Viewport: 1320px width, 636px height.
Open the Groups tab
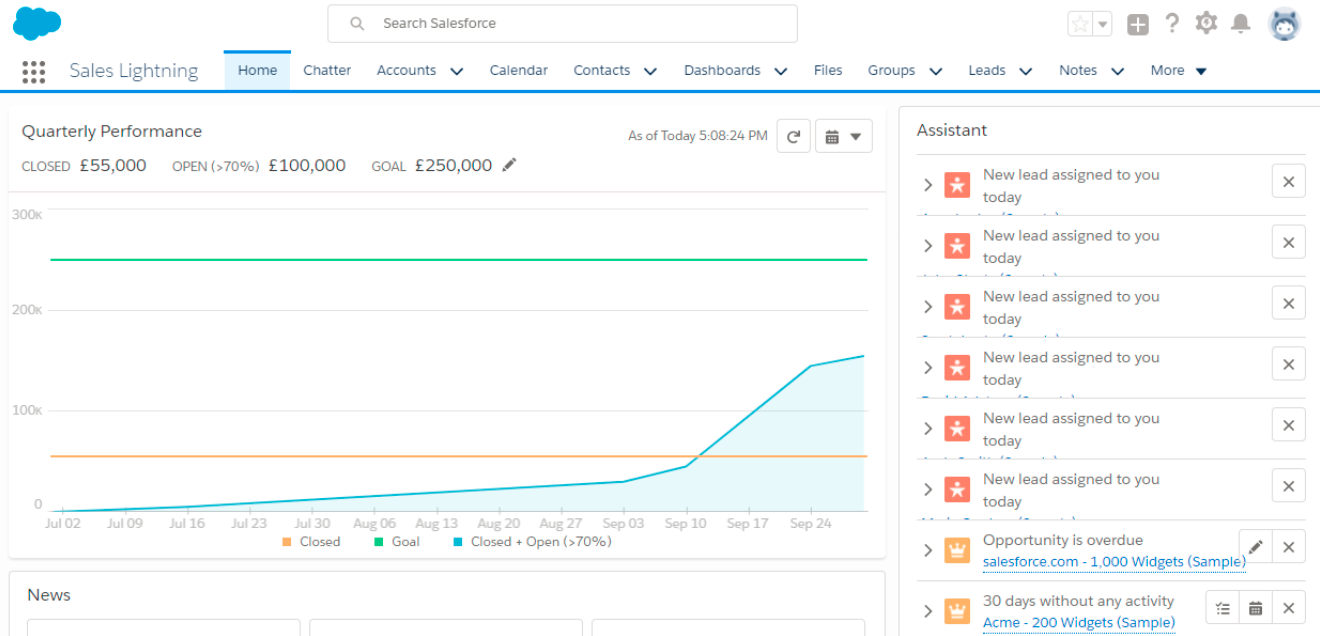[891, 71]
